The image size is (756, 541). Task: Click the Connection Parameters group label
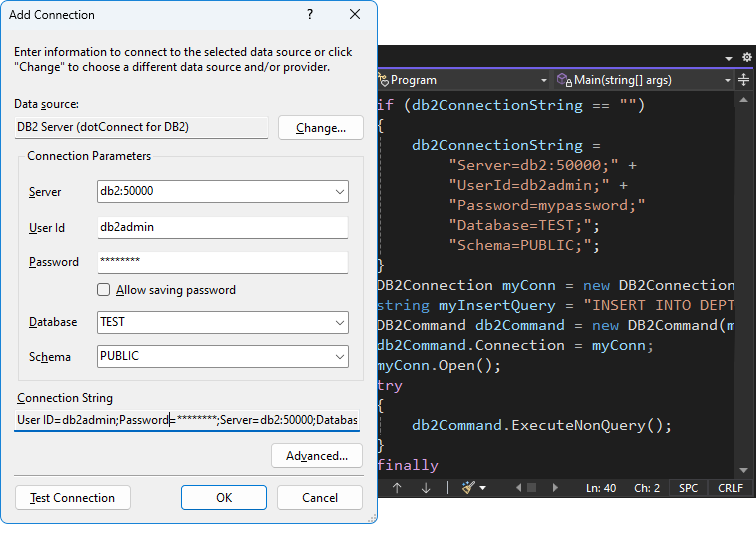89,156
